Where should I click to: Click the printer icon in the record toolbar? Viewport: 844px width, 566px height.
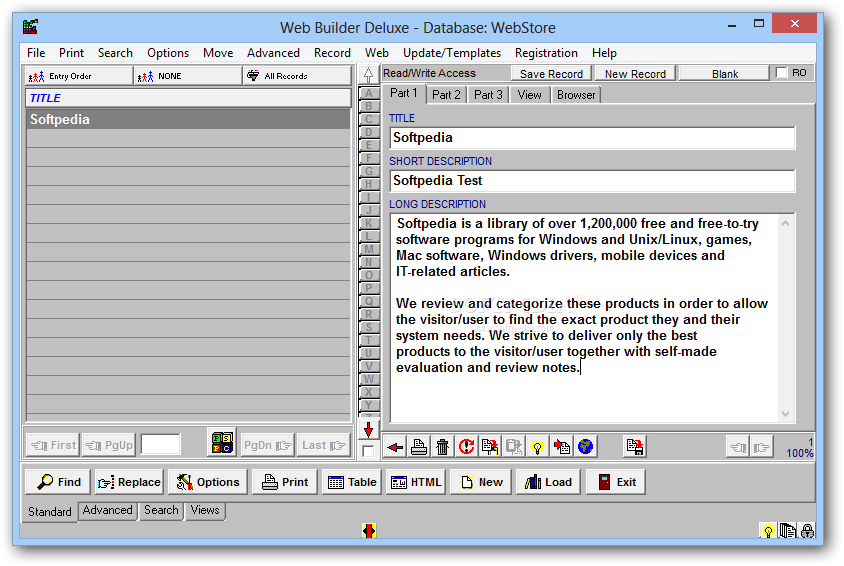[419, 447]
